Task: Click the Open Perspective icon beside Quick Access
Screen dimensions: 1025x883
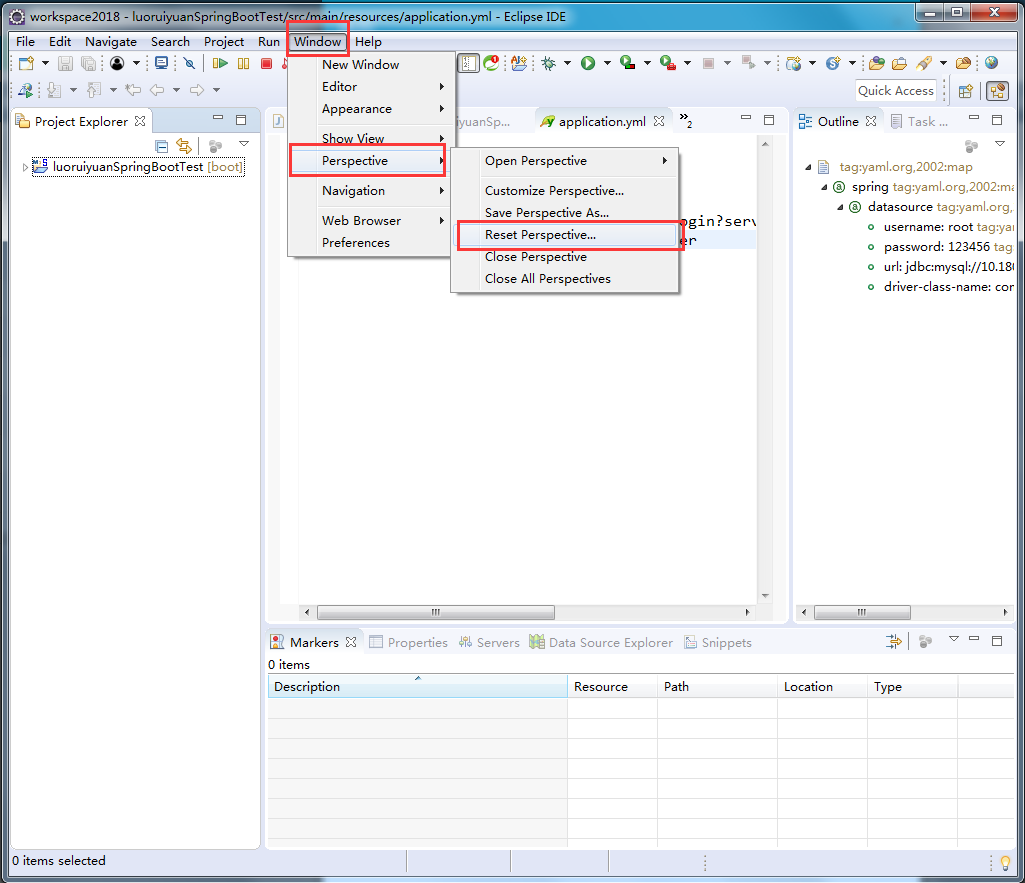Action: click(x=966, y=92)
